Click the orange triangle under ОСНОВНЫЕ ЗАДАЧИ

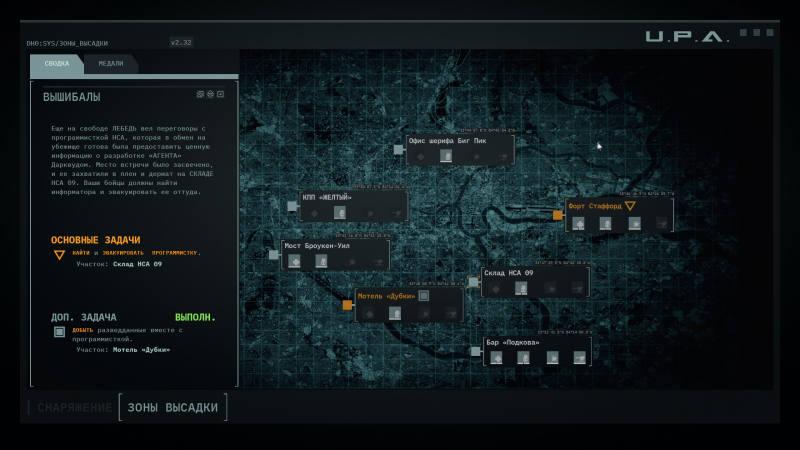pos(59,255)
